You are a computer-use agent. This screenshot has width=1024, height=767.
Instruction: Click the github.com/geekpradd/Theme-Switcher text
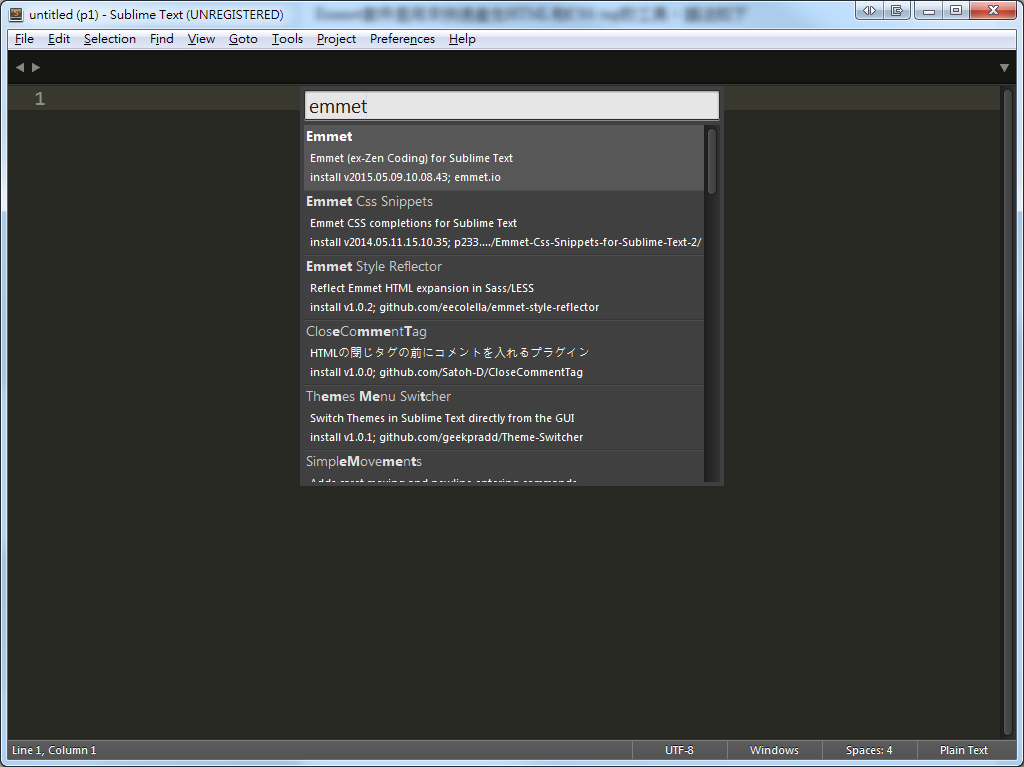(481, 437)
